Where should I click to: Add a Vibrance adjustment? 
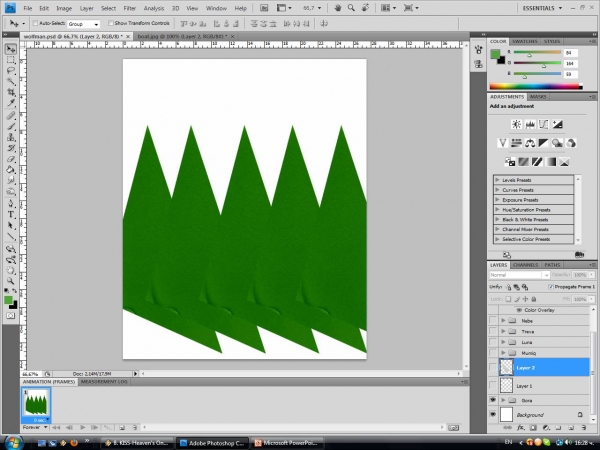pyautogui.click(x=502, y=143)
